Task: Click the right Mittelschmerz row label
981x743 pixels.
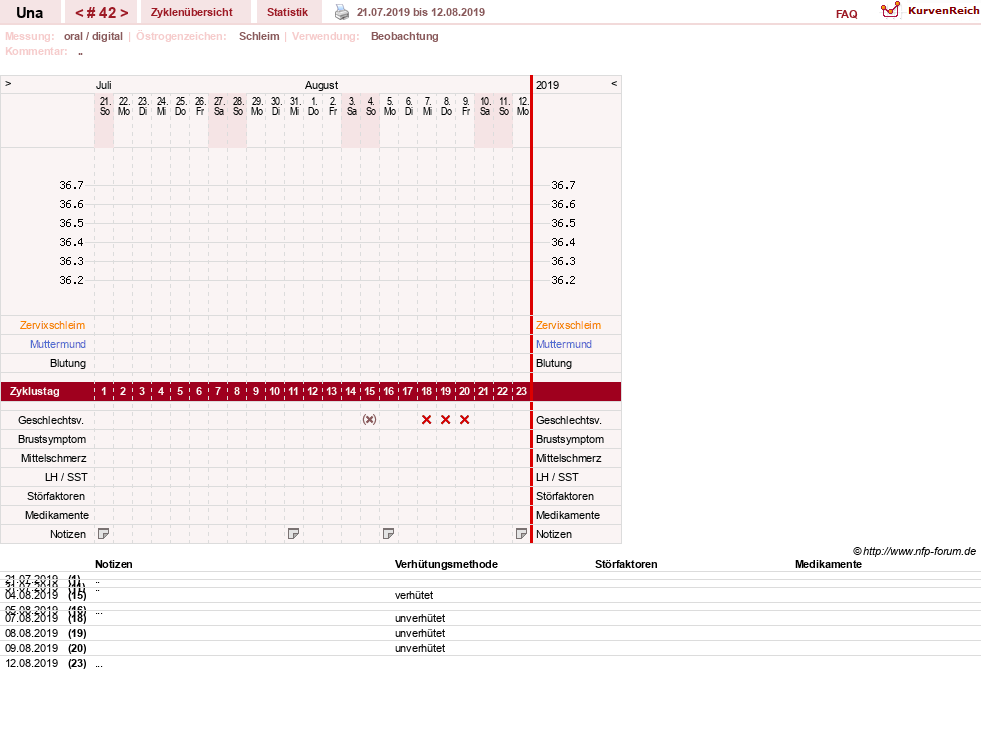Action: pos(568,458)
